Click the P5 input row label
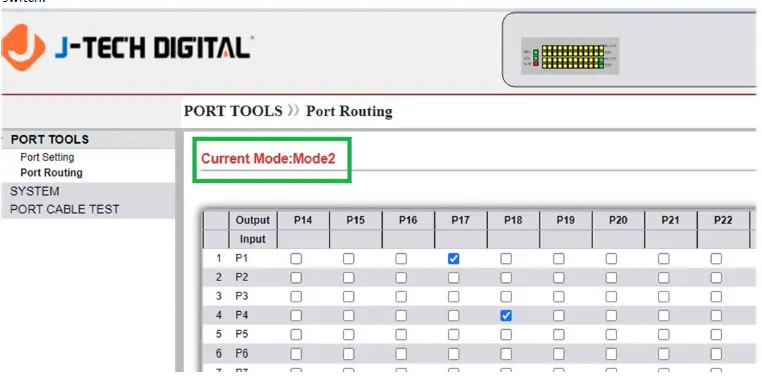Image resolution: width=762 pixels, height=384 pixels. tap(242, 334)
